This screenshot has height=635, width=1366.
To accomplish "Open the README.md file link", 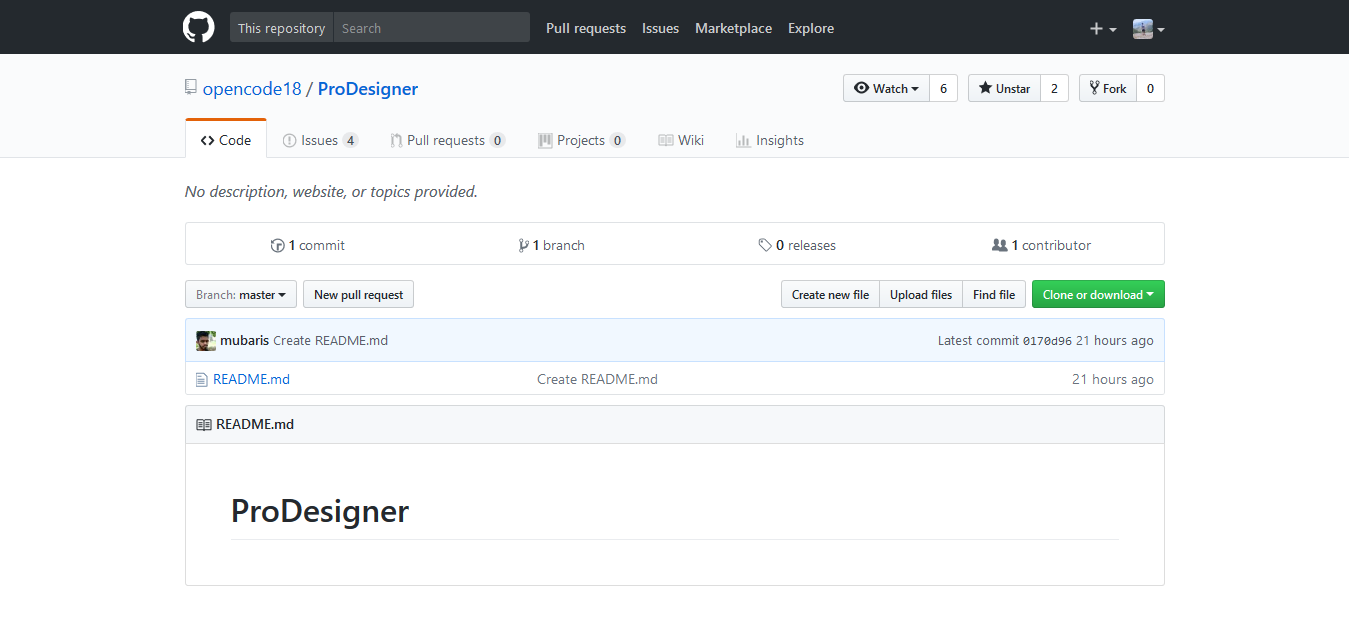I will [x=251, y=379].
